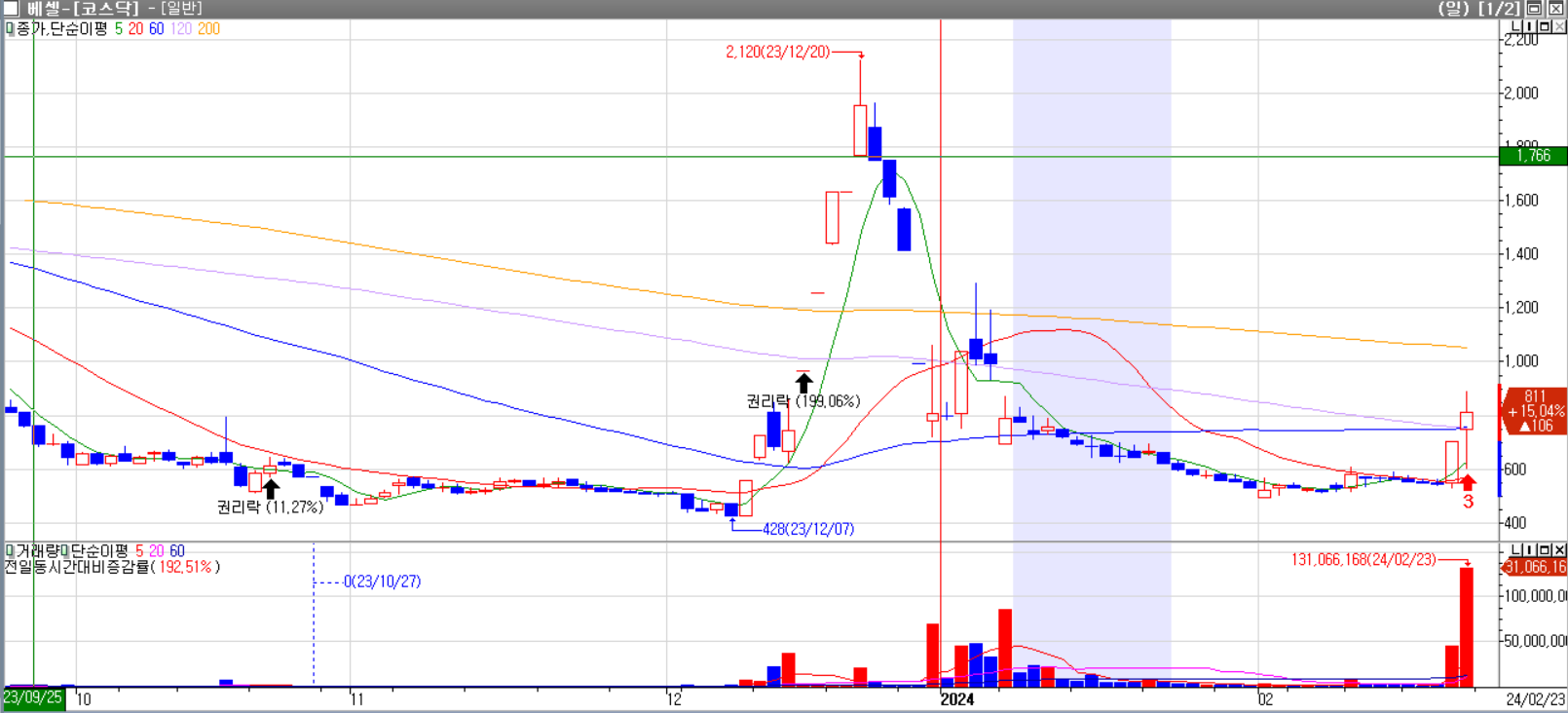Select the 5-day price moving average label
This screenshot has height=713, width=1568.
point(119,29)
